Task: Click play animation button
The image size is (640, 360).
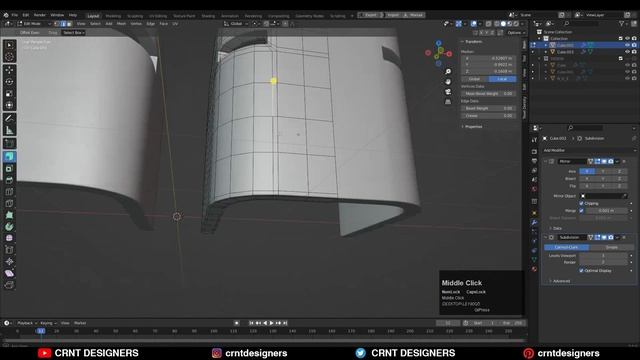Action: pos(272,323)
